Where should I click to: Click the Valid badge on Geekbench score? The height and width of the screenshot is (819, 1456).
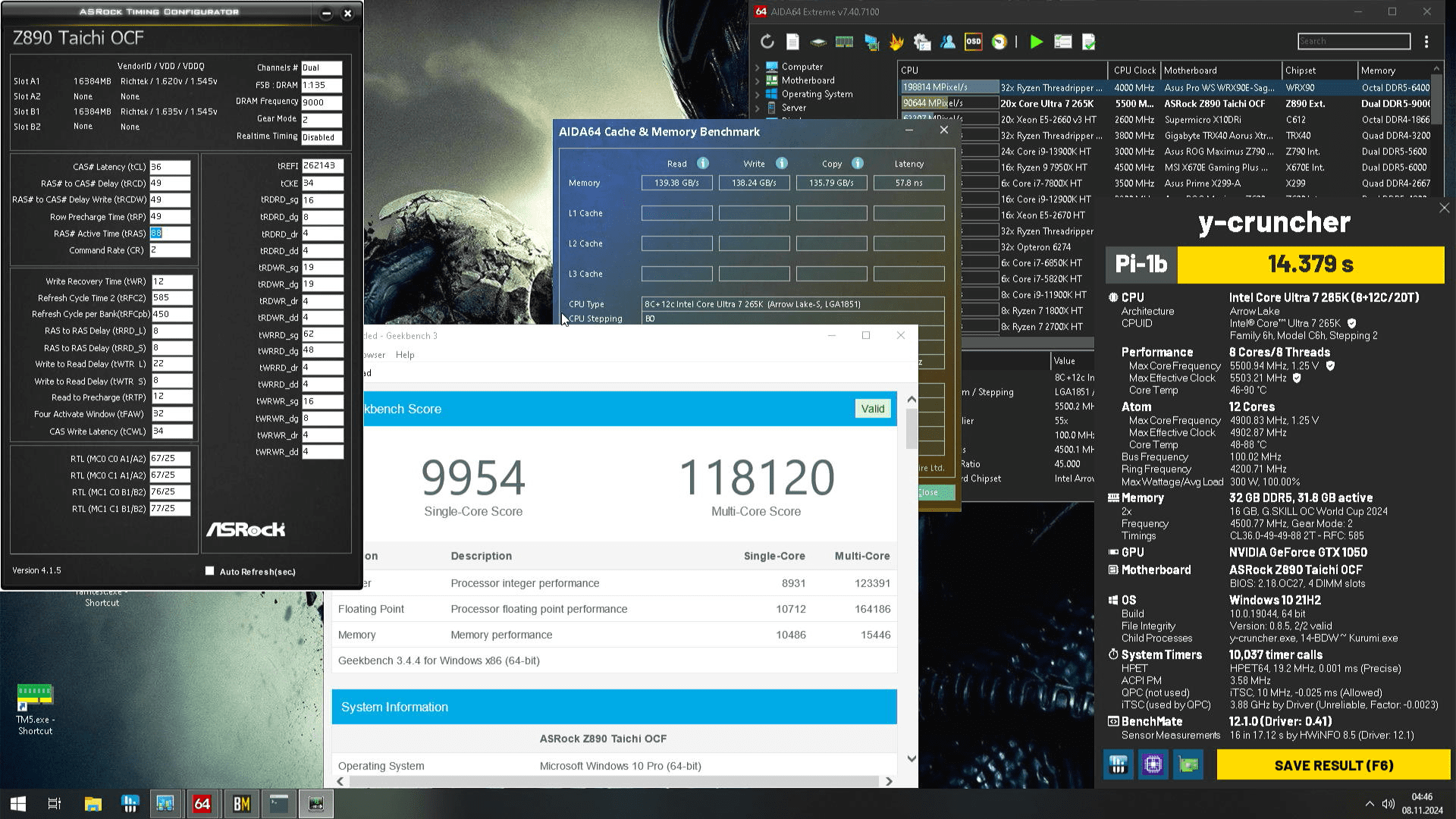click(x=872, y=409)
